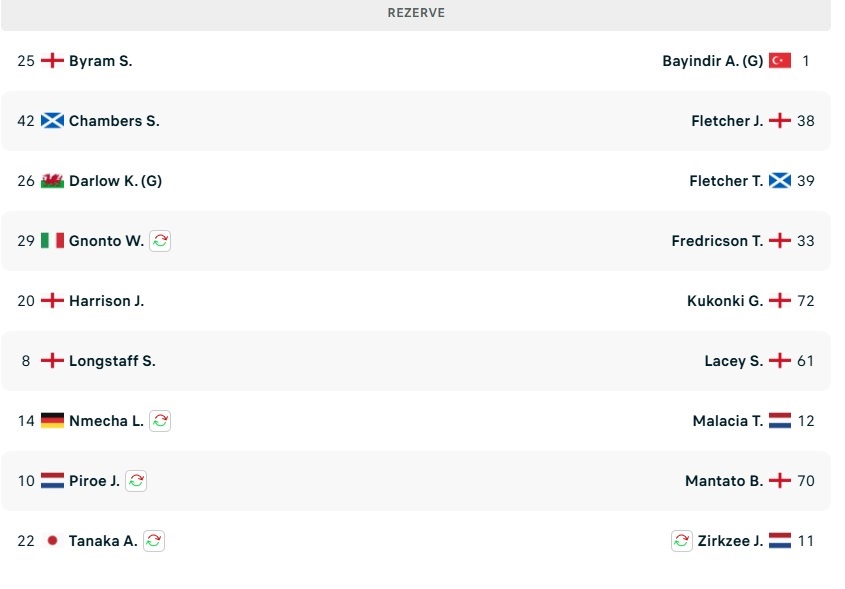The image size is (845, 589).
Task: Click the Italian flag next to Gnonto W.
Action: coord(52,241)
